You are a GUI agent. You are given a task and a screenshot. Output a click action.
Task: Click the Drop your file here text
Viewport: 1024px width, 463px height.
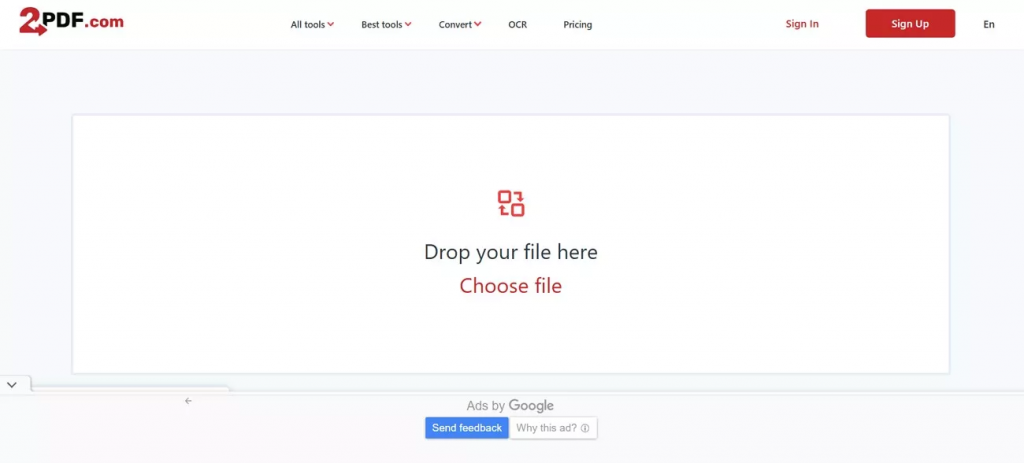tap(511, 252)
